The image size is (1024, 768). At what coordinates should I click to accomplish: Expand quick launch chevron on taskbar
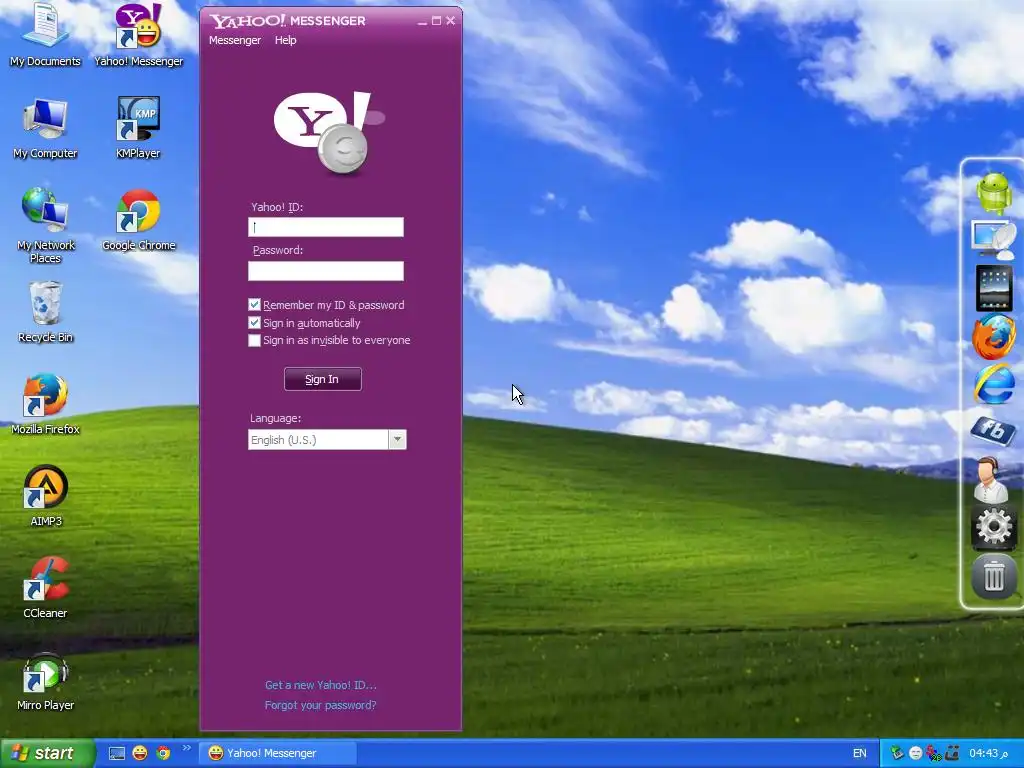click(x=186, y=748)
